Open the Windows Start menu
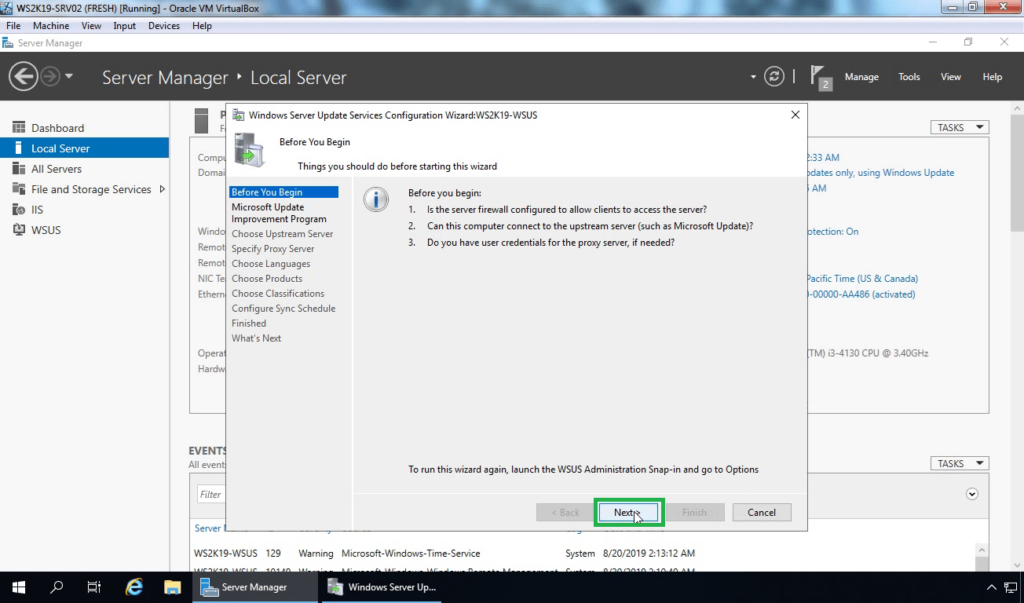 (x=18, y=587)
